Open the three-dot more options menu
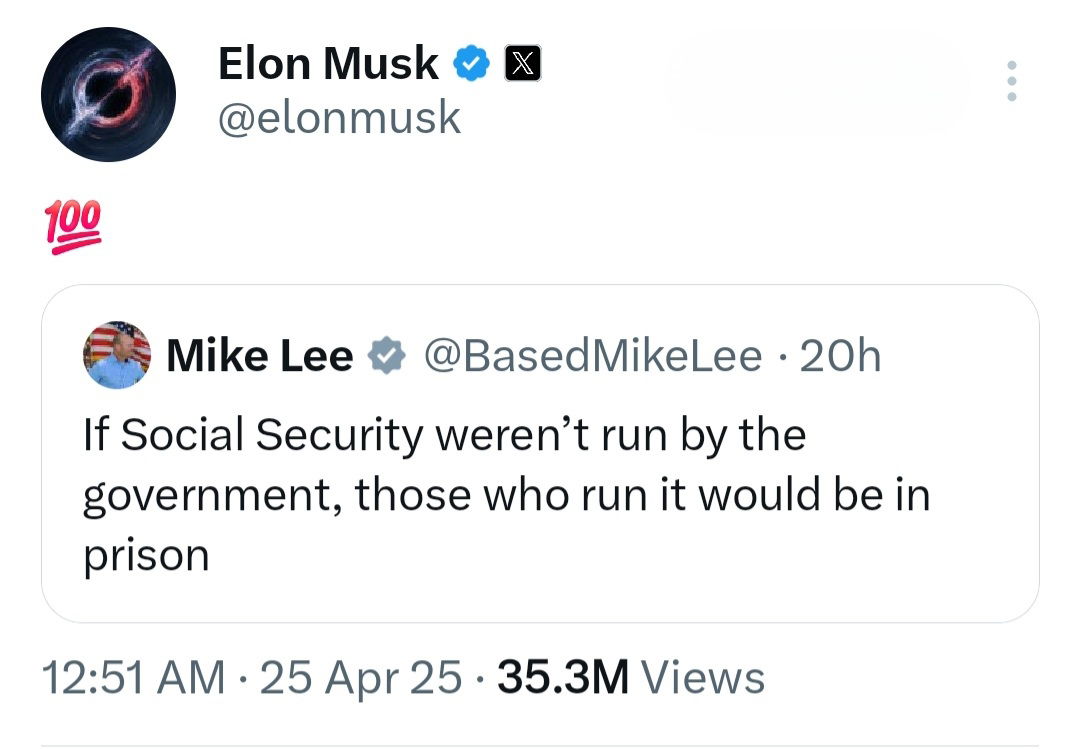 [x=1011, y=80]
